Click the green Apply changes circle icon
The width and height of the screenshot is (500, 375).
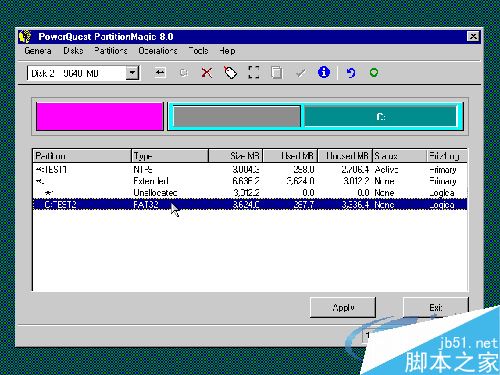coord(374,72)
